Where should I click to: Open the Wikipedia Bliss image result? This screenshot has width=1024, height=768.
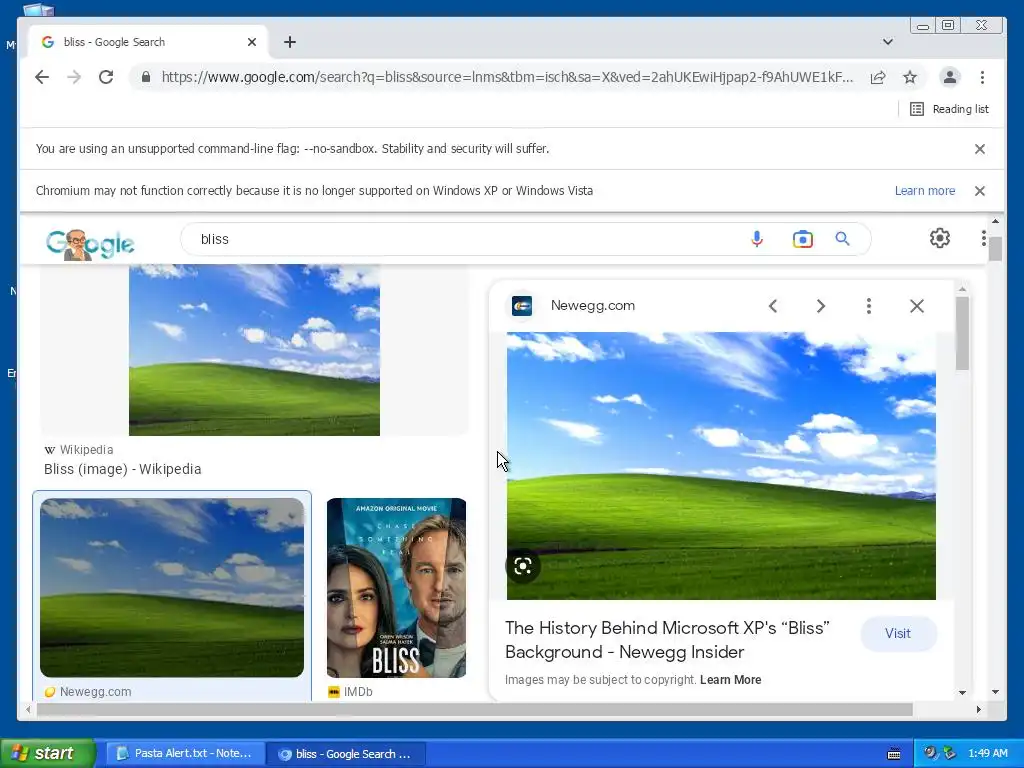tap(254, 350)
